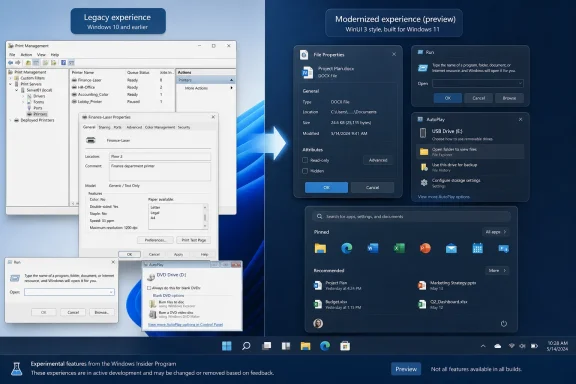Open the File menu in Print Management
The image size is (576, 384).
pyautogui.click(x=12, y=55)
